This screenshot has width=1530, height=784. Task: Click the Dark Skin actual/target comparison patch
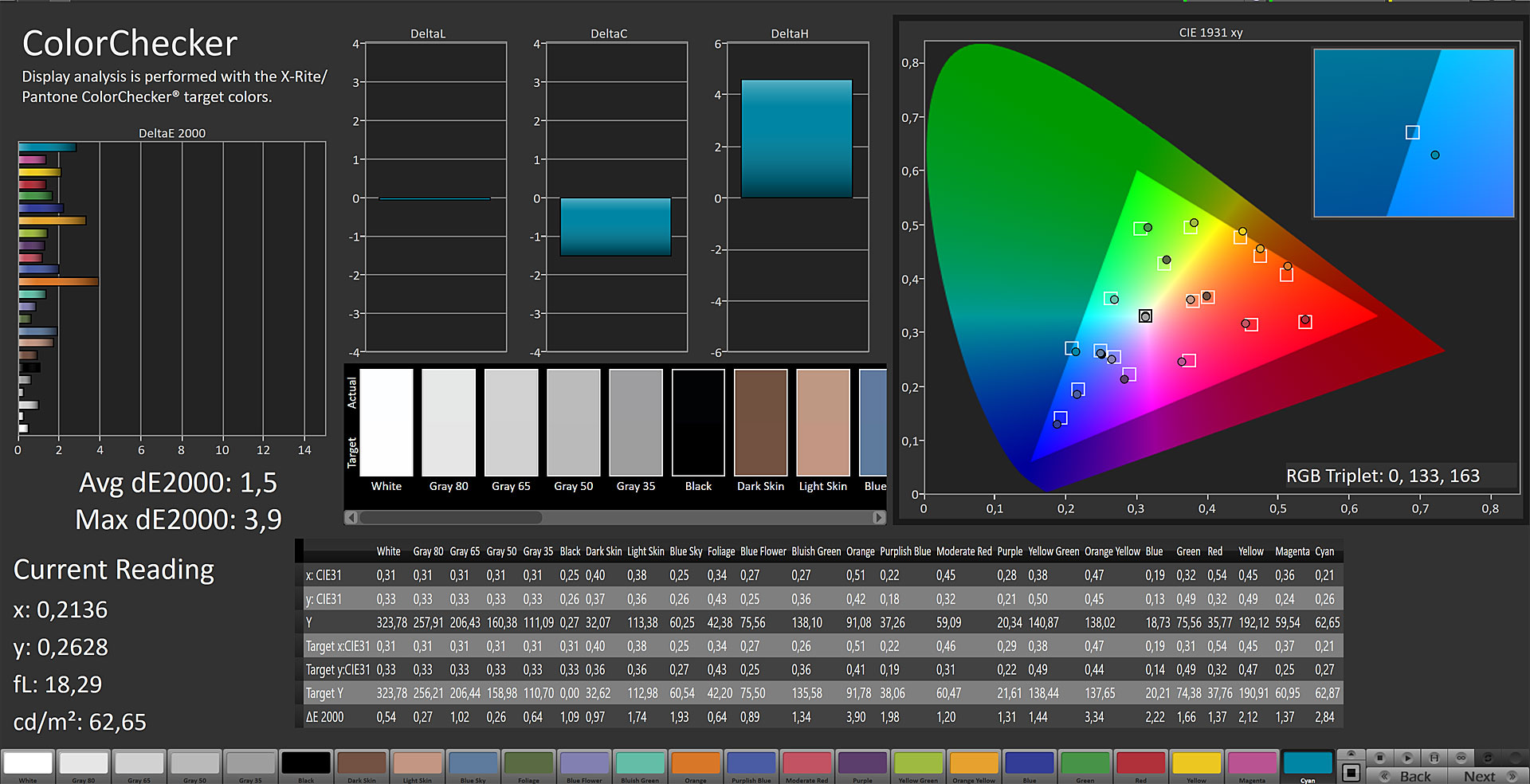point(760,422)
